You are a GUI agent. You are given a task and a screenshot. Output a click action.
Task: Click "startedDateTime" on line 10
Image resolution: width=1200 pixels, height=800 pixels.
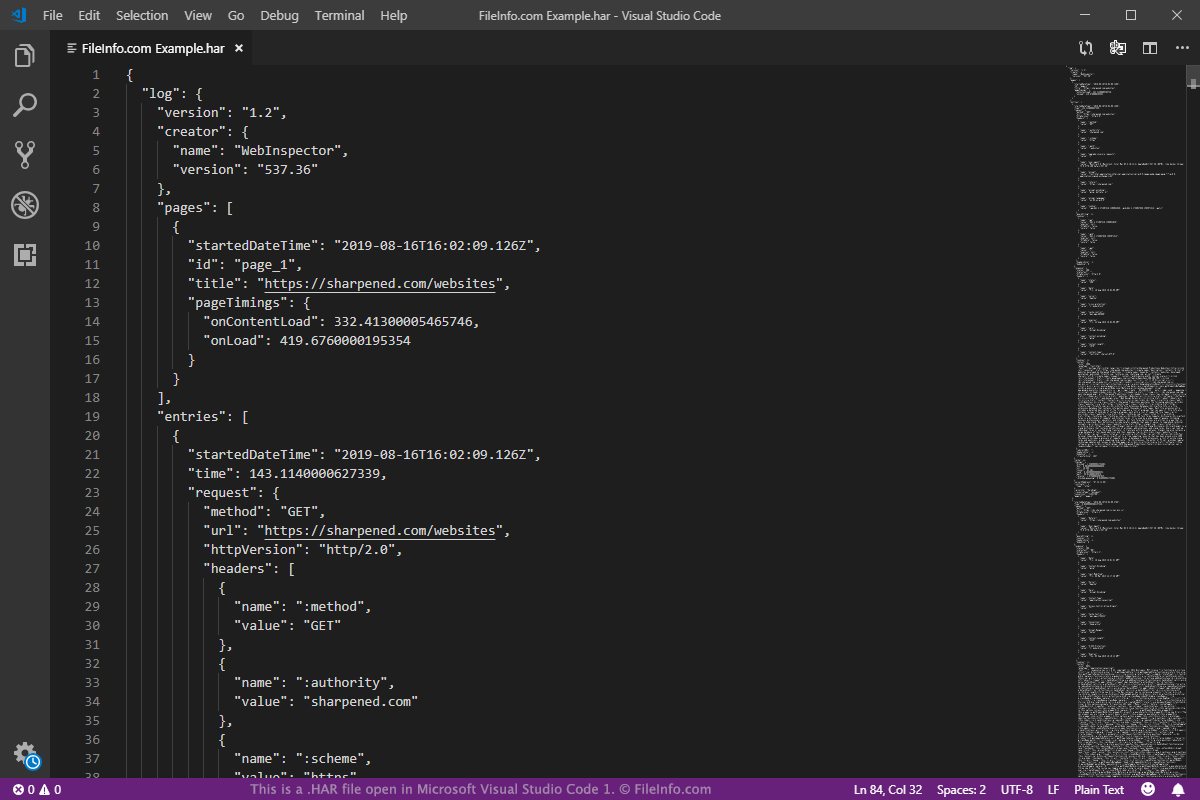(x=253, y=246)
